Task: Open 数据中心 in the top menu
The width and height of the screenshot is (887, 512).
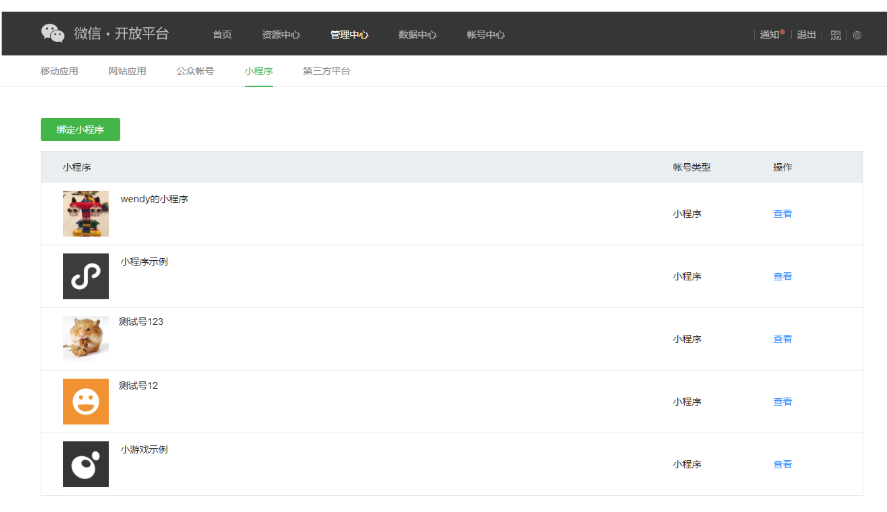Action: [x=417, y=35]
